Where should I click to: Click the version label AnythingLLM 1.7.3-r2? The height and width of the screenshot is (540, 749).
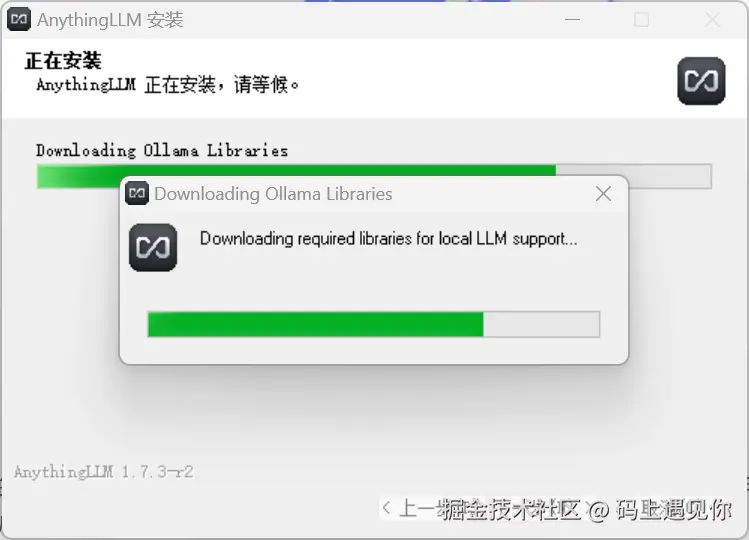[x=104, y=472]
